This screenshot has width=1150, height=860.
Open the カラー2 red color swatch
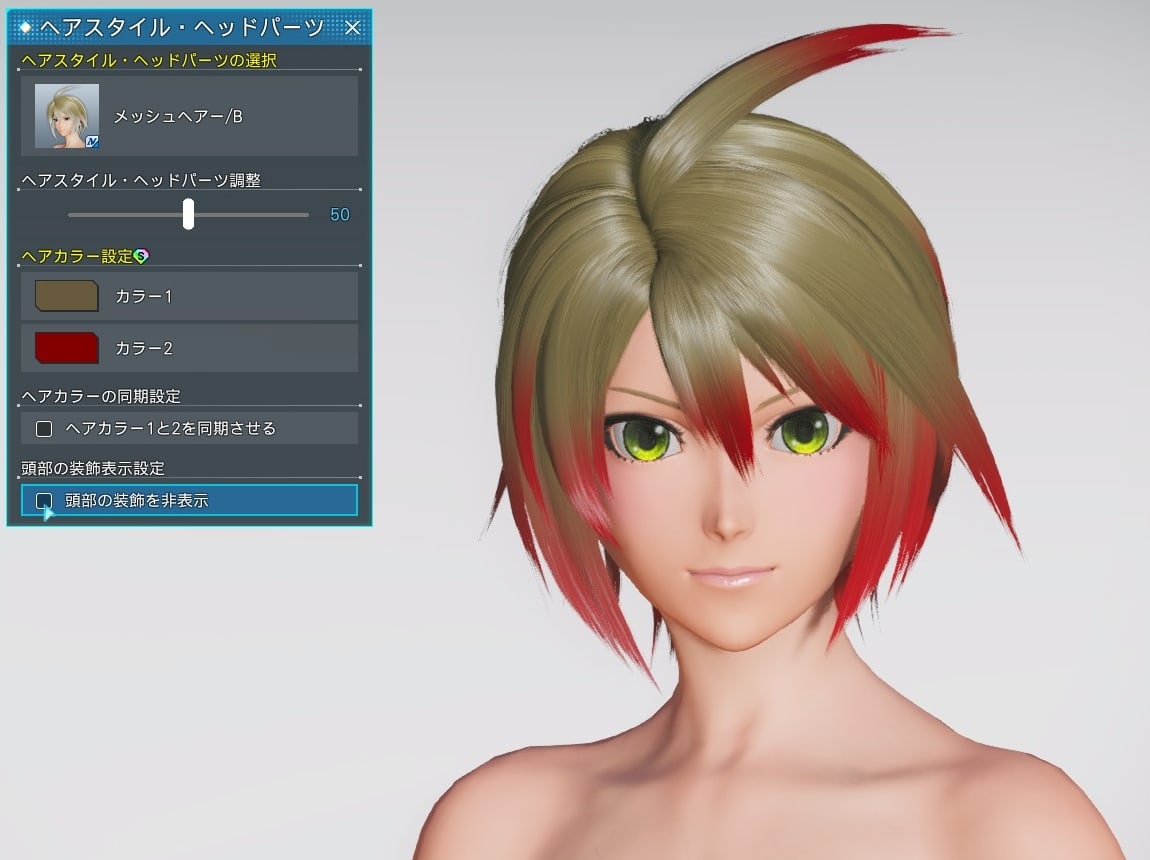coord(67,348)
